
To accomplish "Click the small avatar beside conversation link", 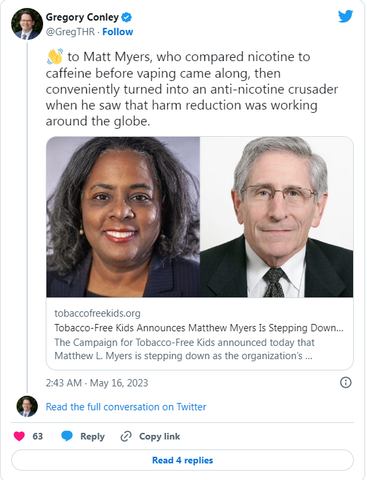I will coord(27,406).
